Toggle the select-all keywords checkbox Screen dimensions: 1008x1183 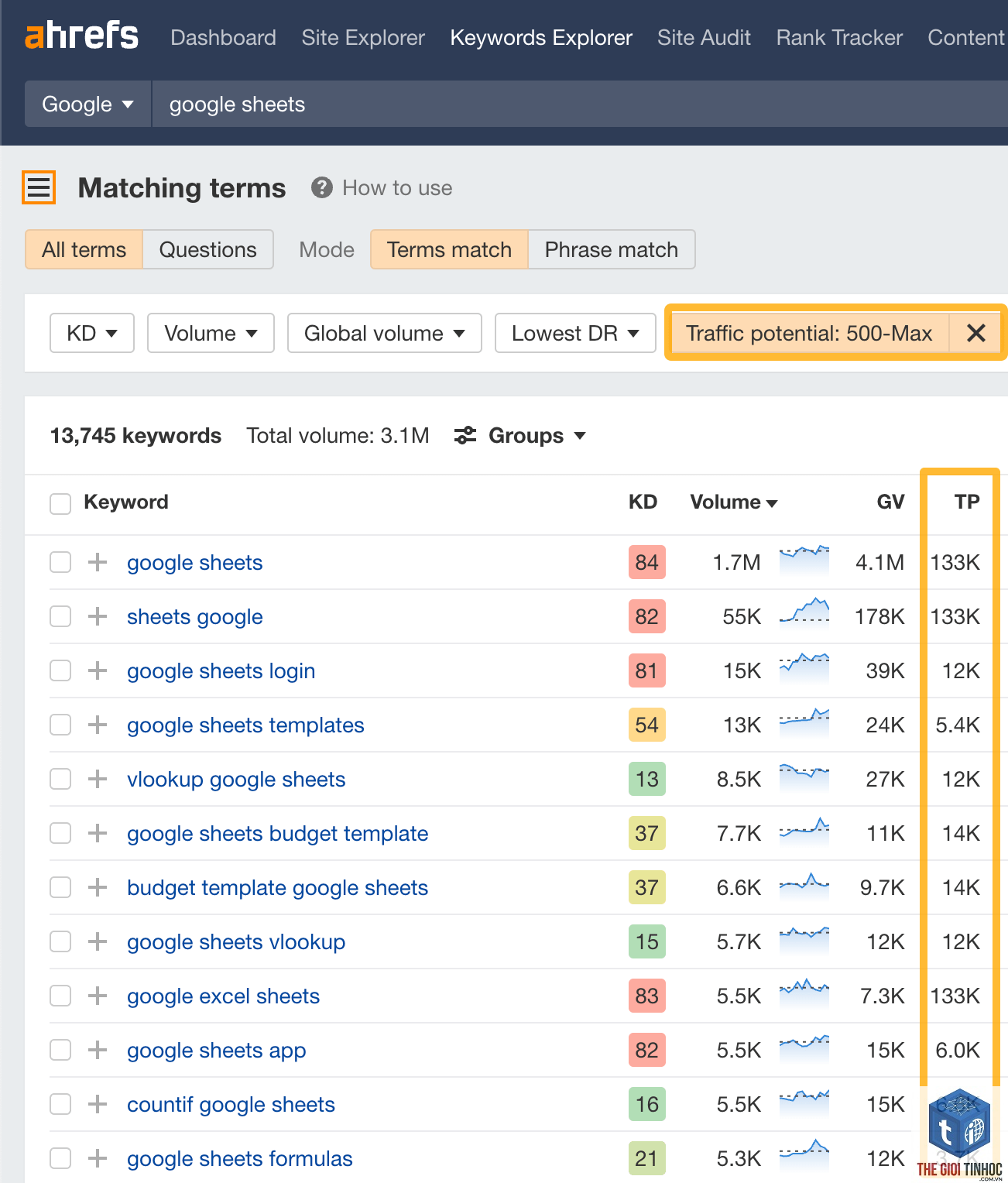[x=60, y=503]
